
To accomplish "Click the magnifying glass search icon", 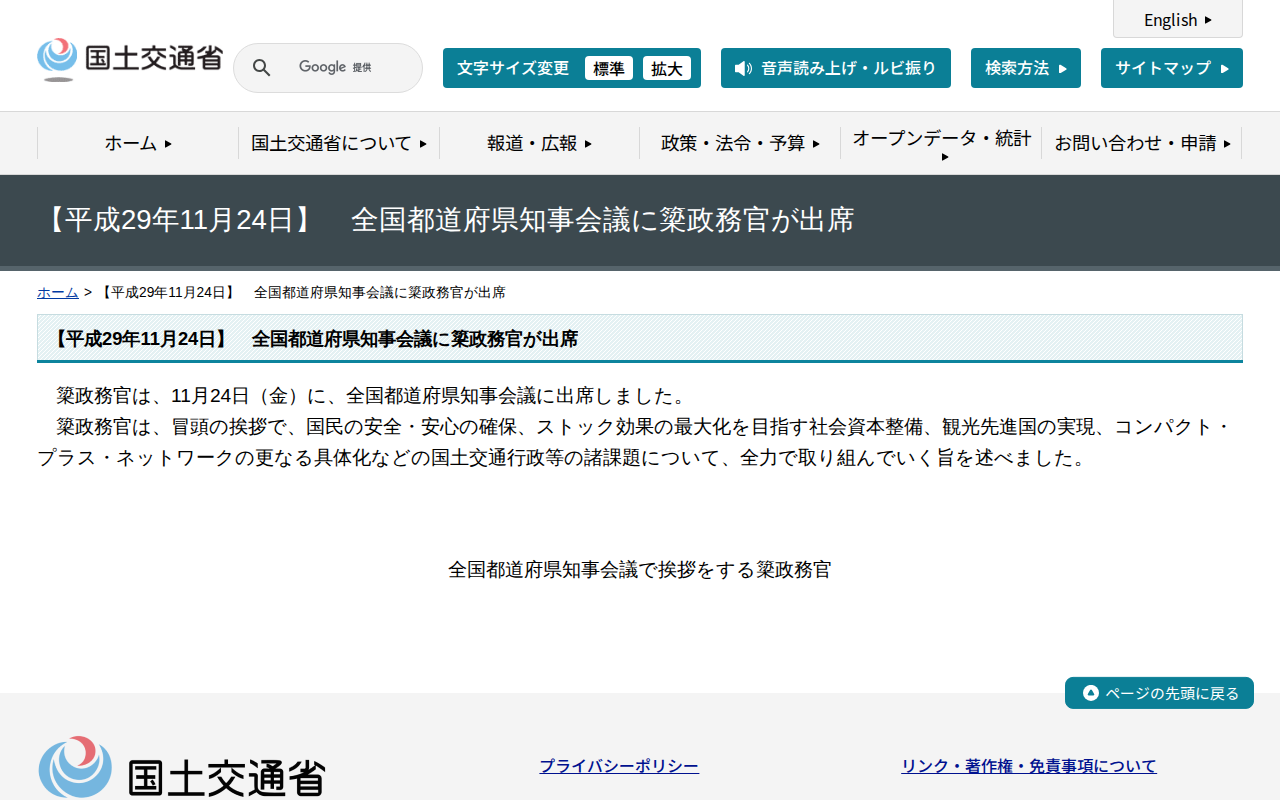I will (261, 68).
